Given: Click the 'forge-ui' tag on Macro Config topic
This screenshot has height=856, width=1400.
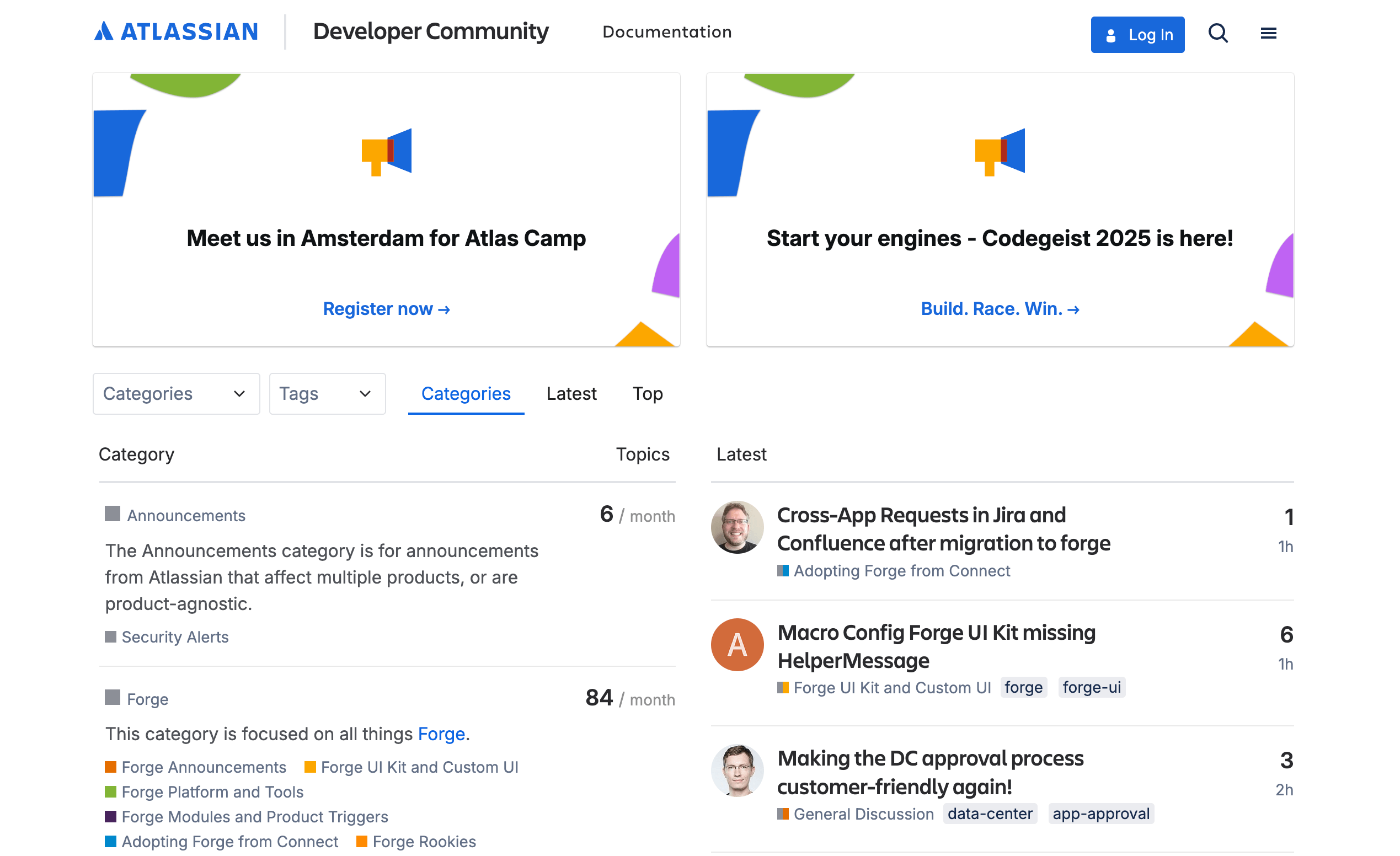Looking at the screenshot, I should tap(1092, 687).
